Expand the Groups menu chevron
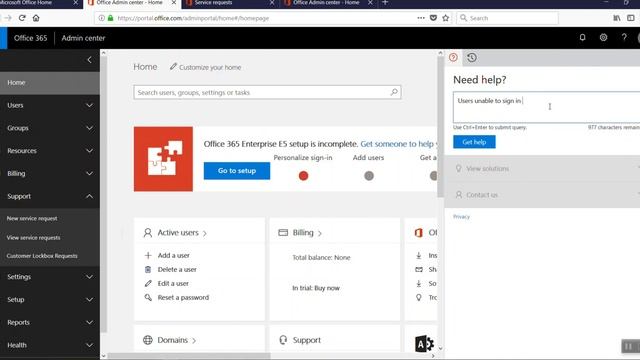640x360 pixels. (x=89, y=128)
